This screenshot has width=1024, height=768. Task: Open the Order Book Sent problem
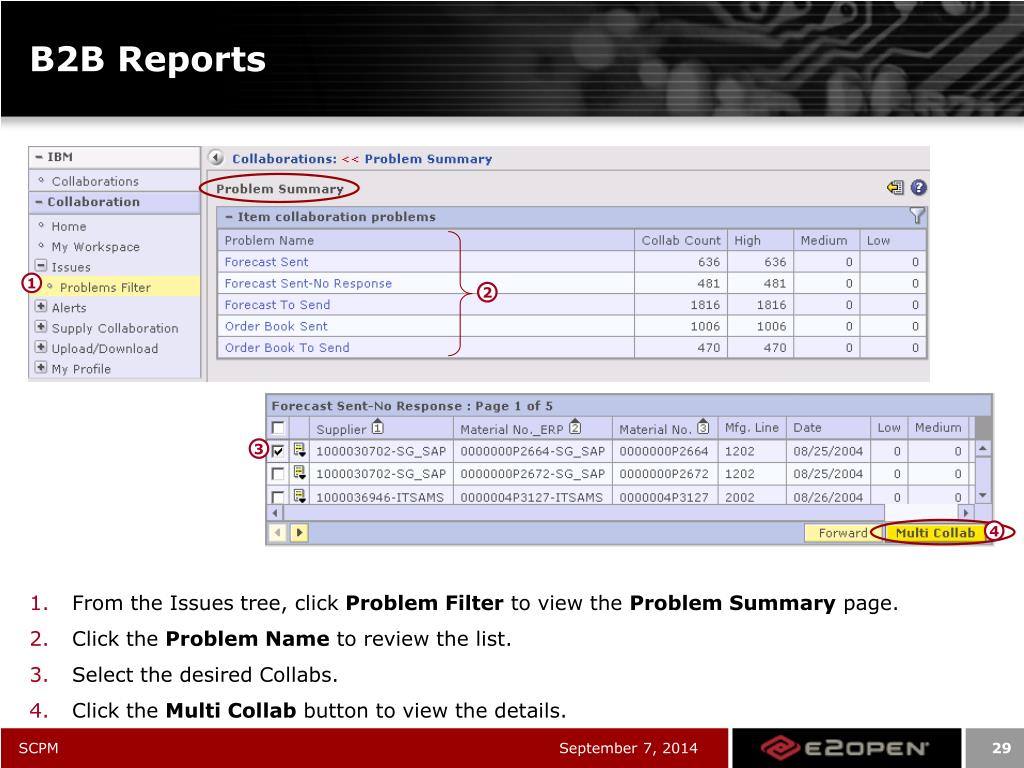click(x=276, y=327)
